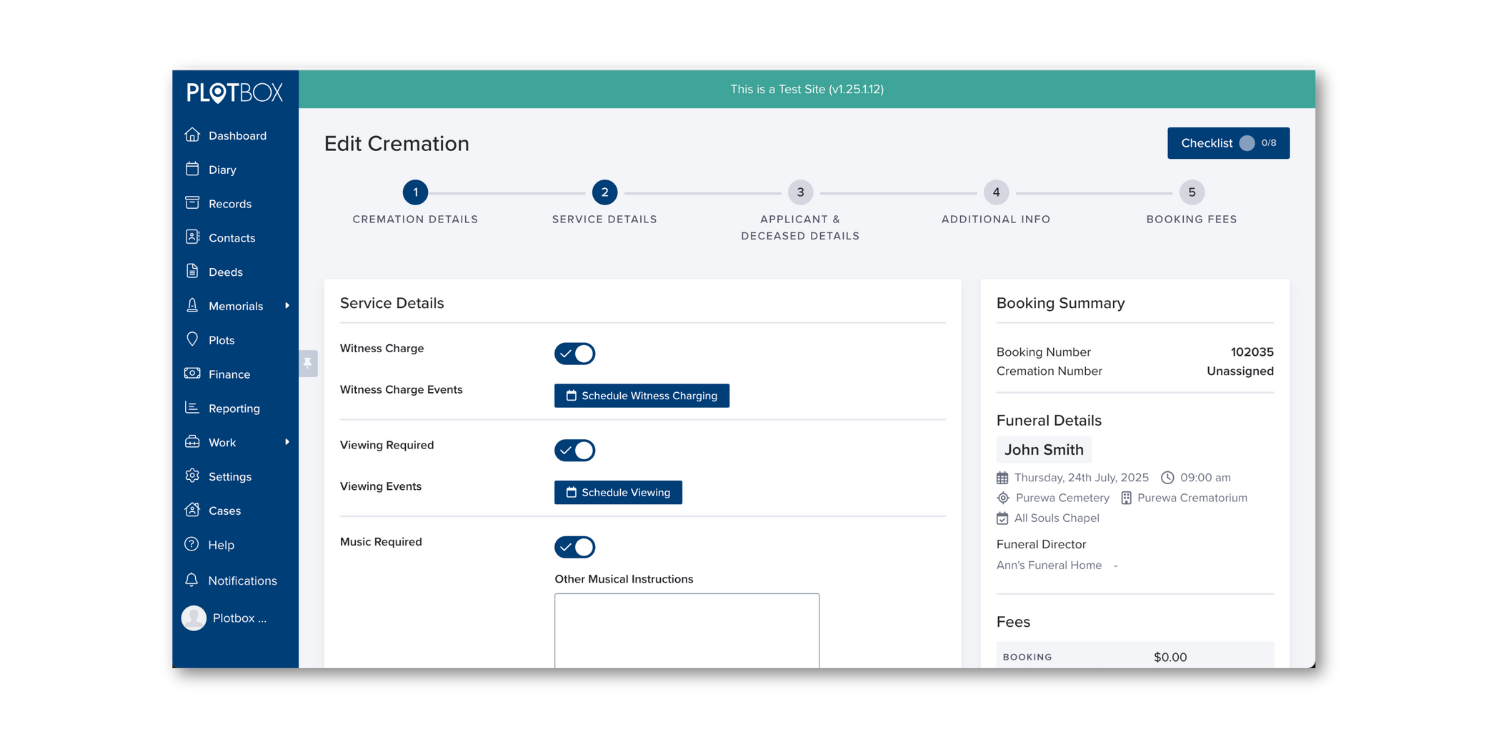Open the Diary from the sidebar

pyautogui.click(x=219, y=169)
